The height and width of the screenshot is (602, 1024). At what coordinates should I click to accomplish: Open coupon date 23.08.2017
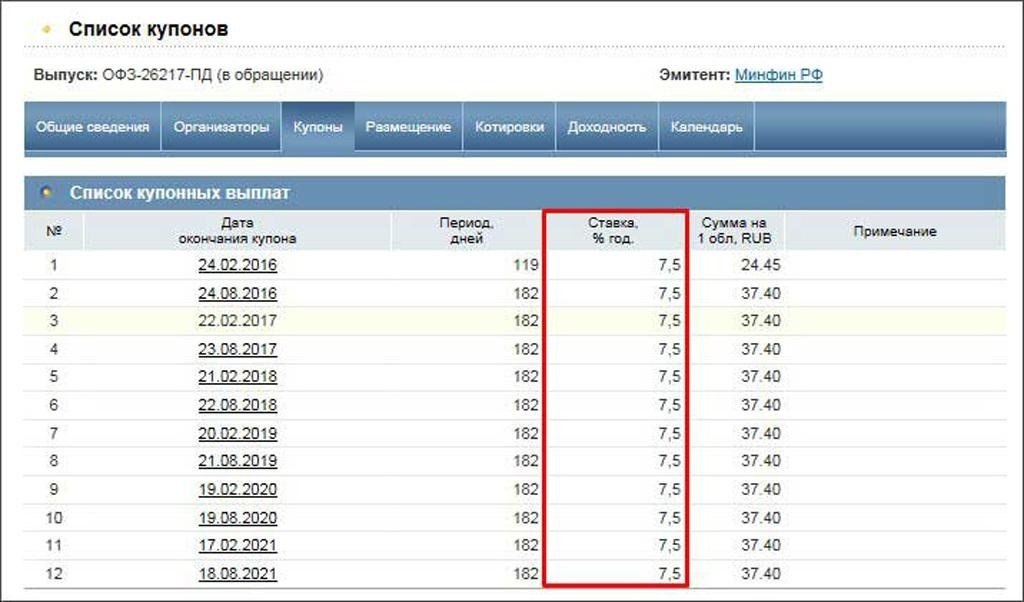point(238,349)
